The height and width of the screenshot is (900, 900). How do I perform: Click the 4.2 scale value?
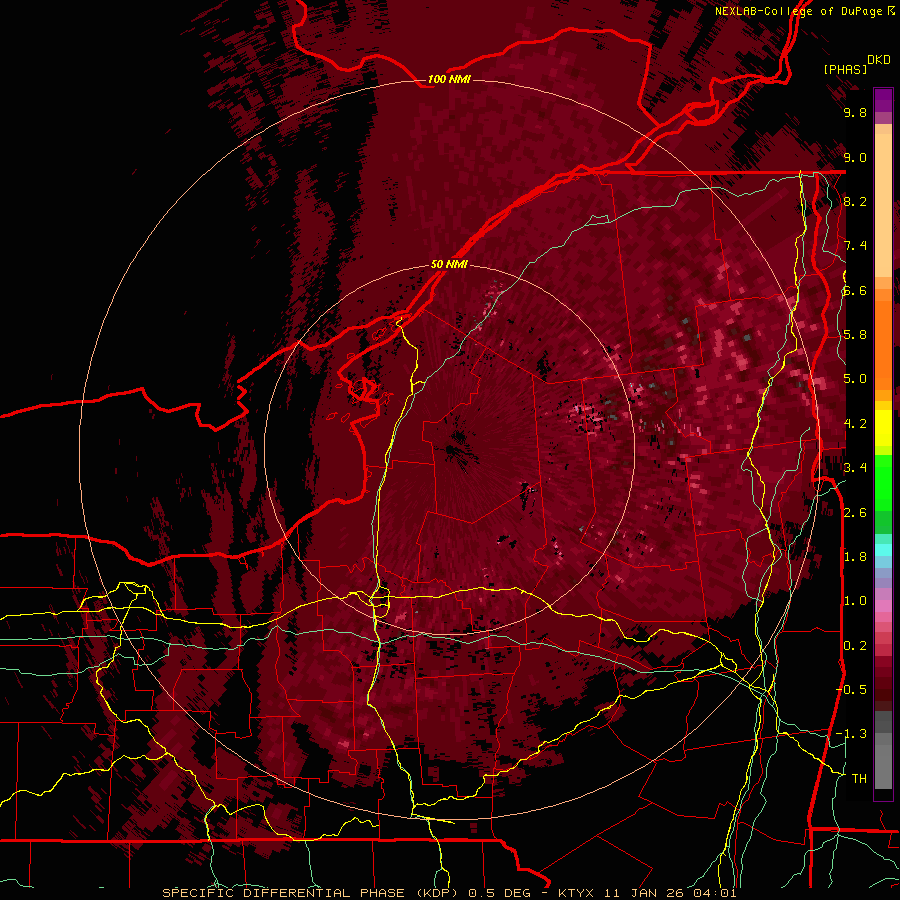click(x=855, y=424)
